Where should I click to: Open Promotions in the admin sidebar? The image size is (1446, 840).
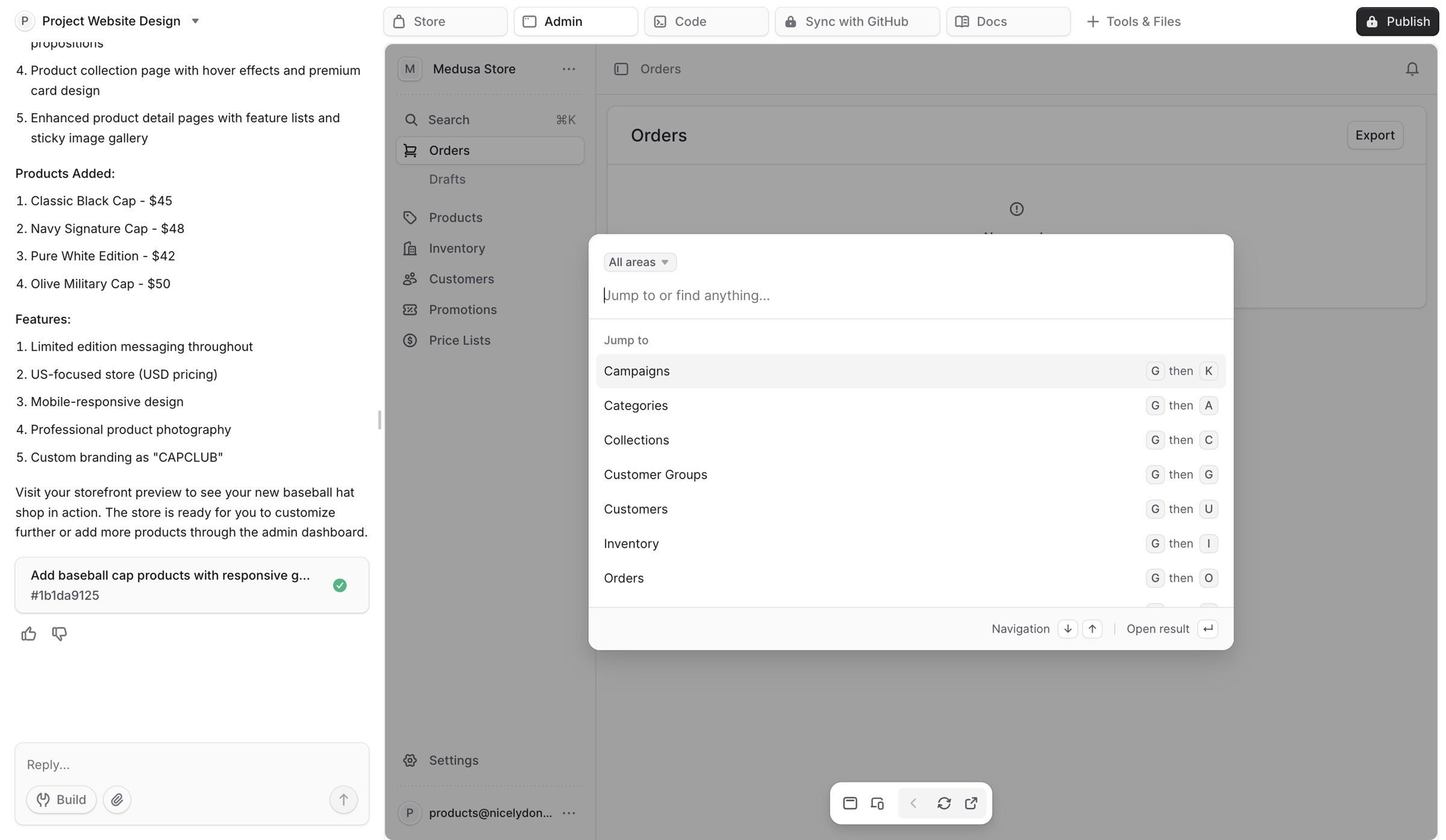[489, 310]
